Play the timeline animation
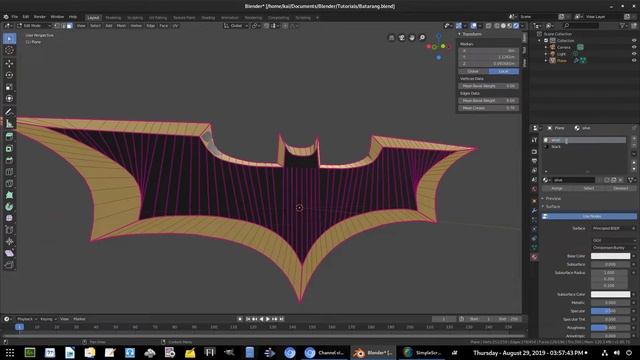640x360 pixels. [268, 319]
